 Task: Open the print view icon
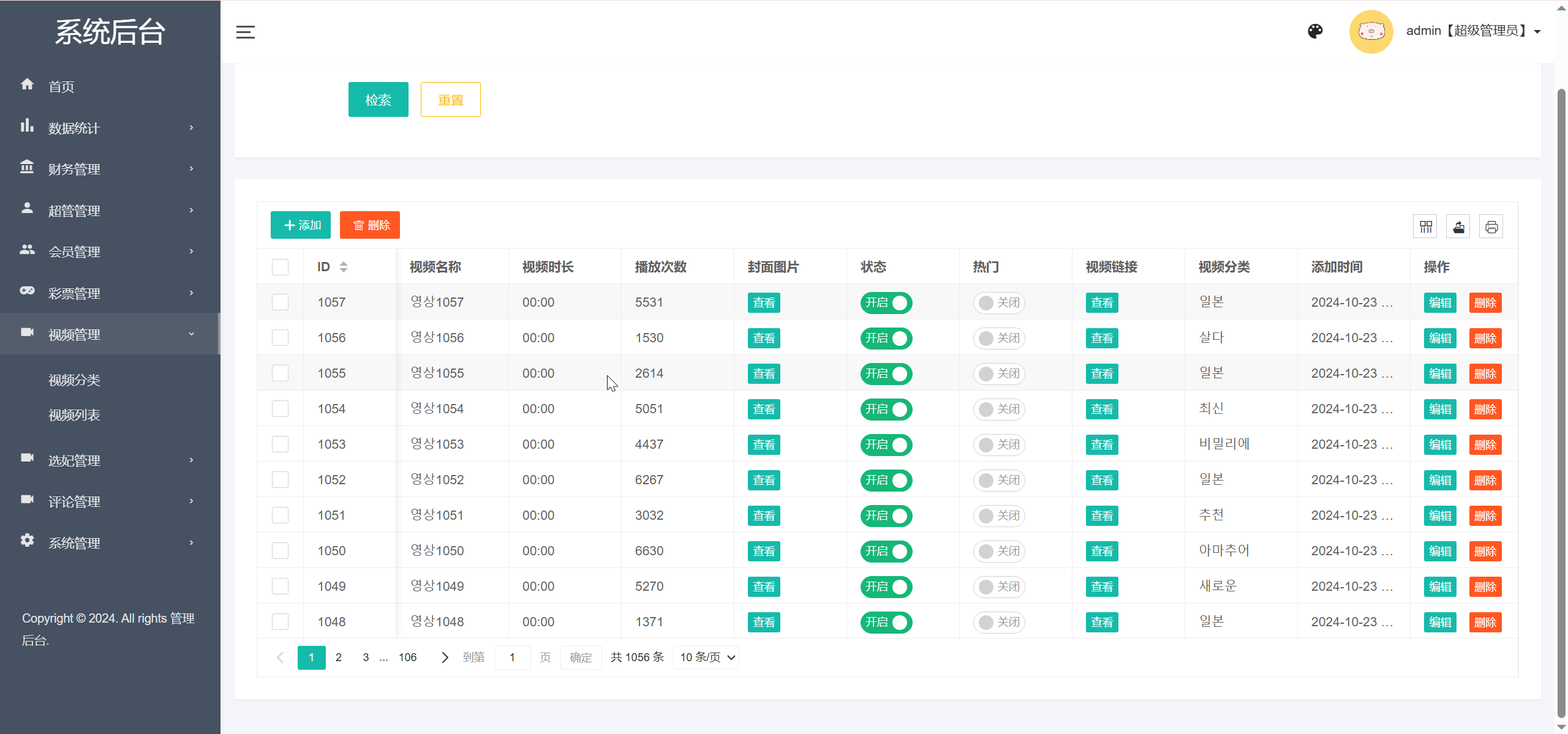coord(1491,226)
